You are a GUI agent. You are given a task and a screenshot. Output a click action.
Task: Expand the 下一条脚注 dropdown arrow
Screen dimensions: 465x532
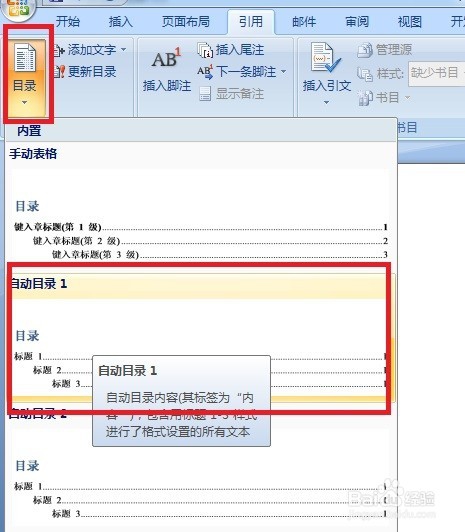(x=284, y=71)
